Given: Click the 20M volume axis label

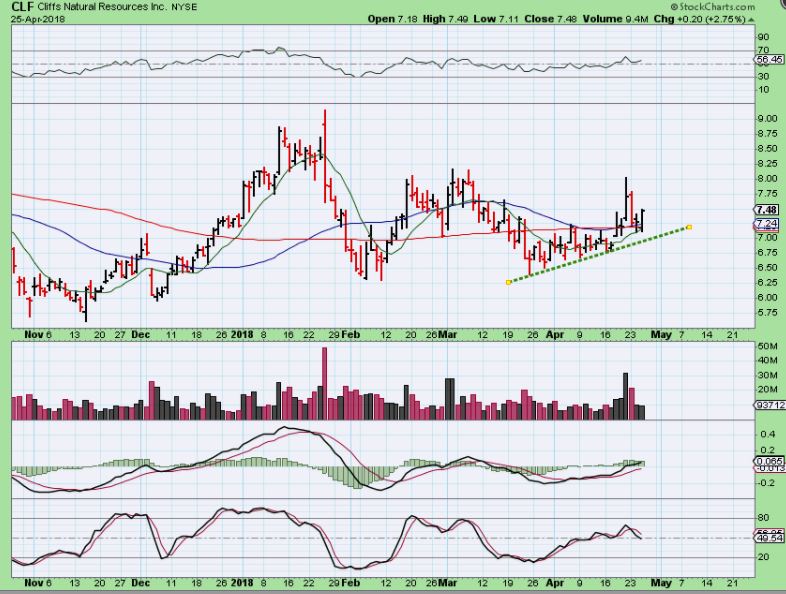Looking at the screenshot, I should pos(767,390).
